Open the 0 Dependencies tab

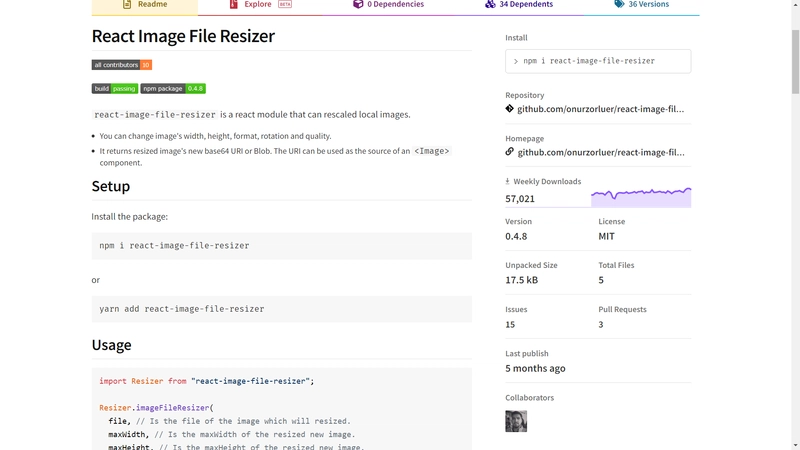click(388, 5)
